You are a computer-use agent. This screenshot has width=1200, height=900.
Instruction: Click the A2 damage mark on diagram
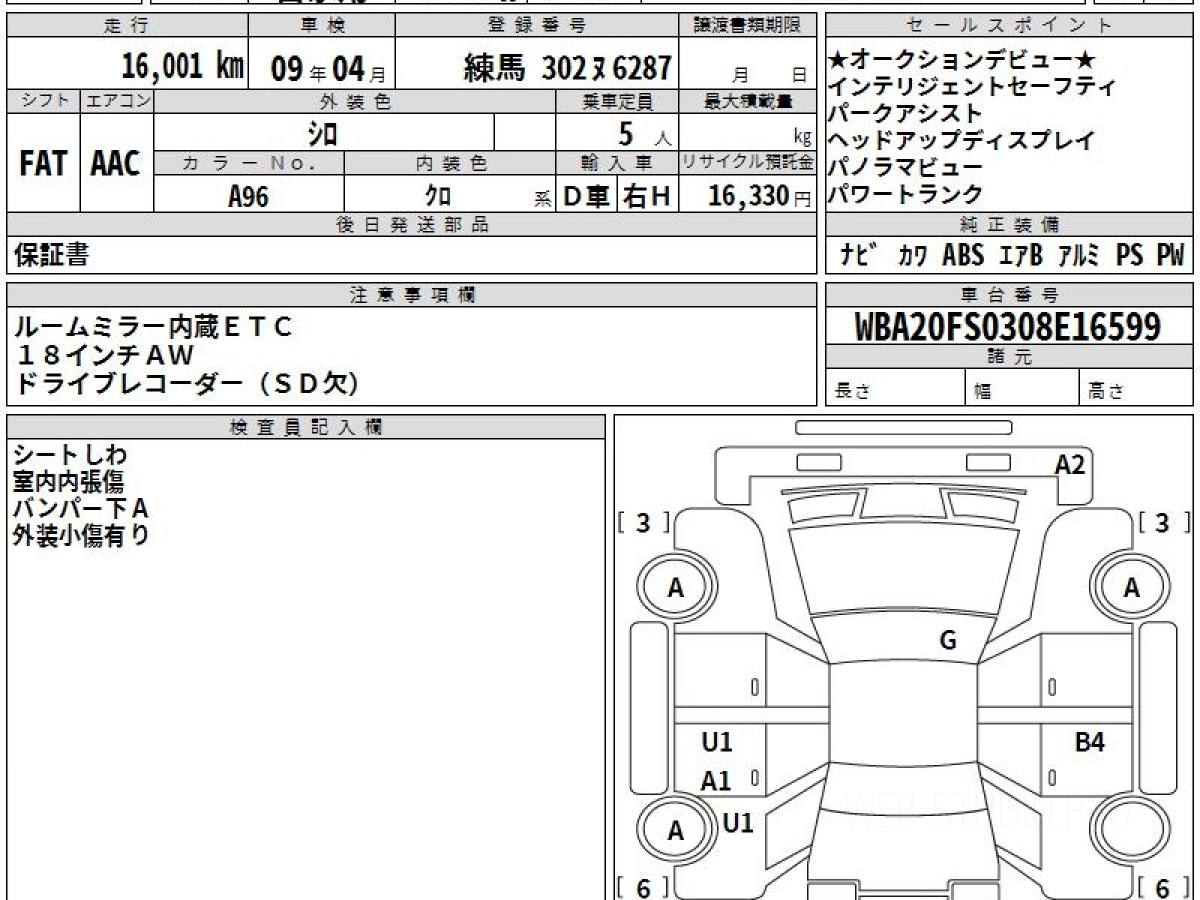tap(1070, 464)
